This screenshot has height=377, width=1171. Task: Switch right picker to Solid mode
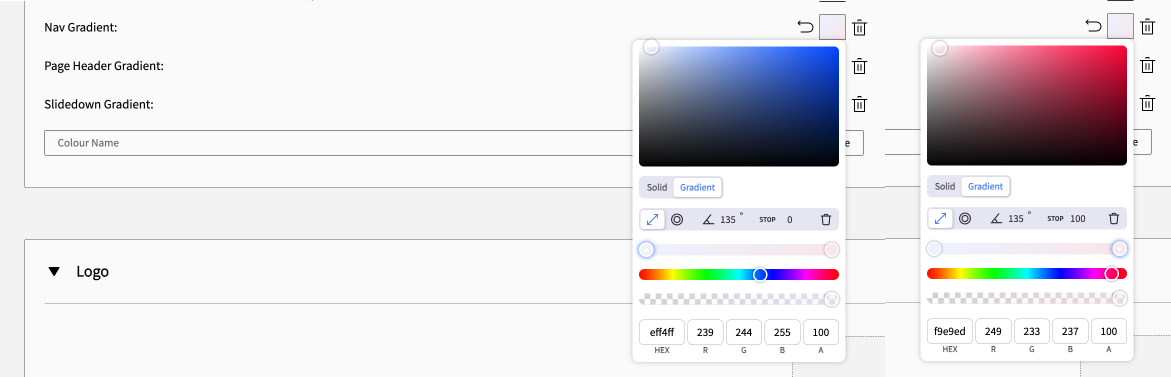(x=945, y=187)
